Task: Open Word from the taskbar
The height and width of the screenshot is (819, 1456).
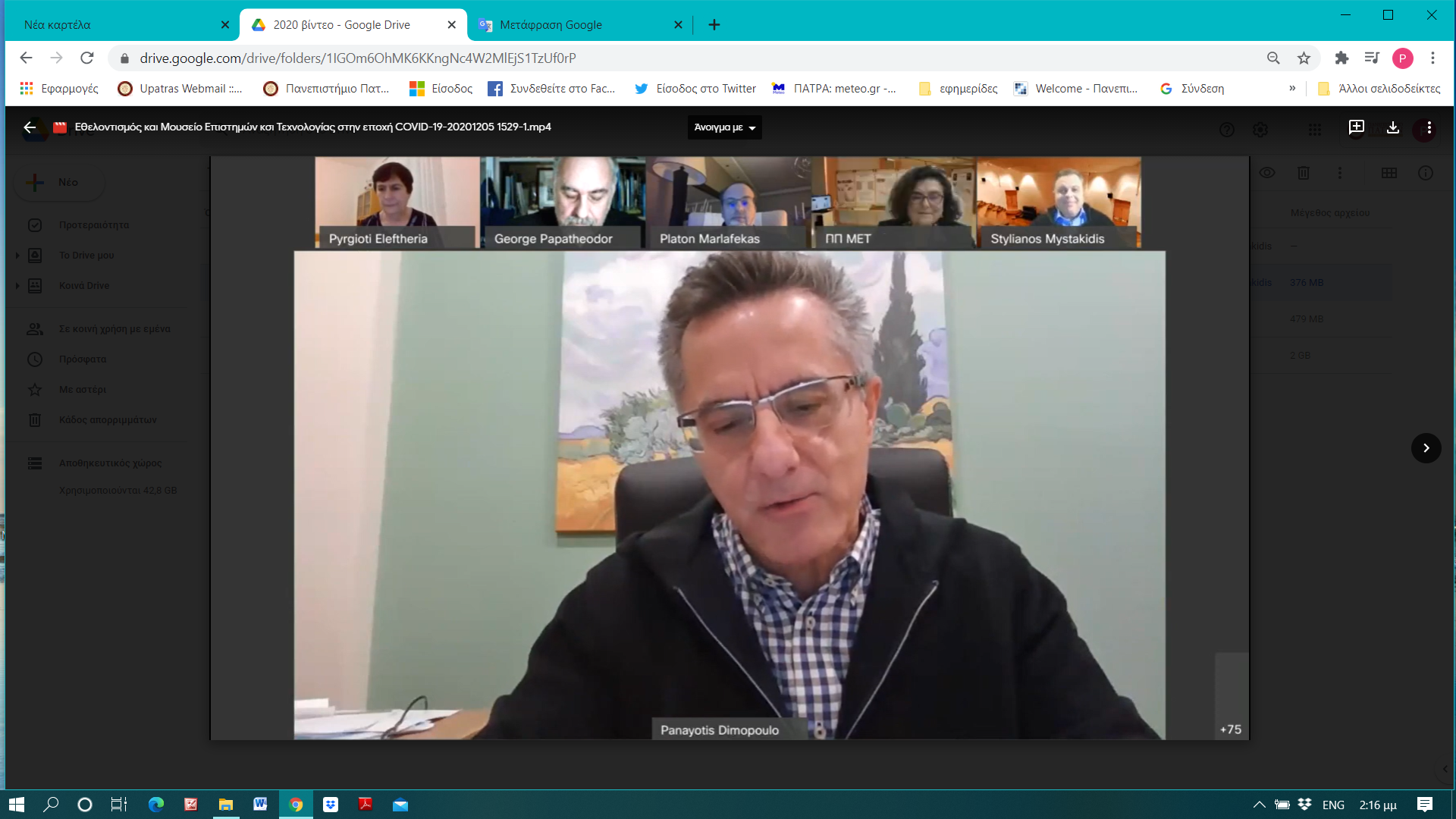Action: (260, 805)
